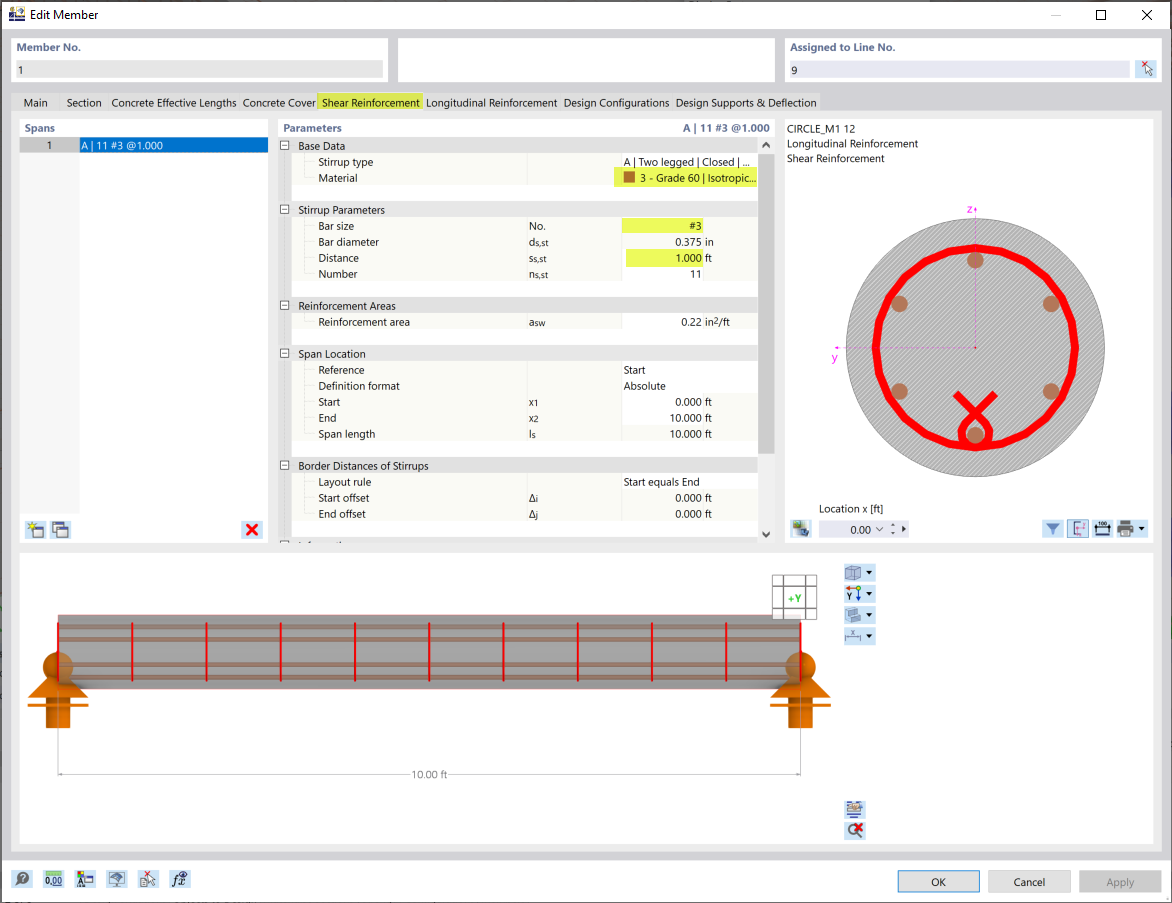Add new span icon in Spans panel
This screenshot has width=1172, height=903.
35,530
